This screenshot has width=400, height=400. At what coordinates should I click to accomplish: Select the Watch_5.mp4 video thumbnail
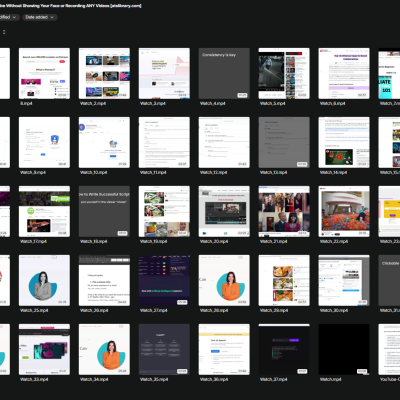[284, 73]
